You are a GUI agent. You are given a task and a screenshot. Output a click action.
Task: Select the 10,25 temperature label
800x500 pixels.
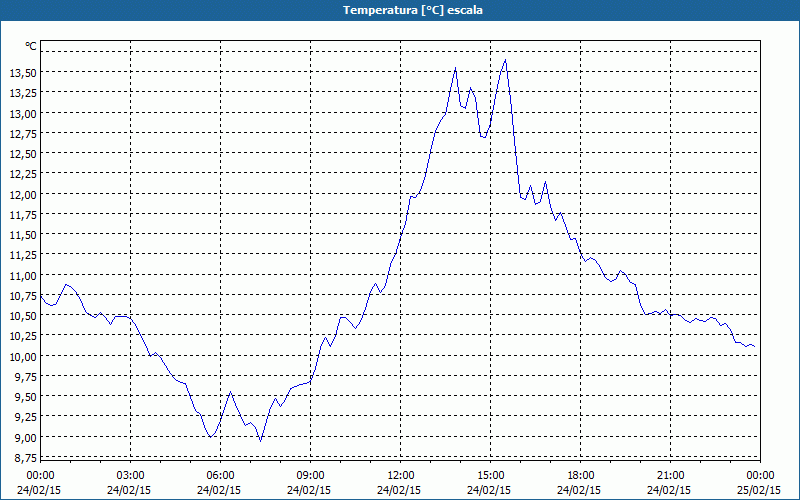(x=23, y=336)
